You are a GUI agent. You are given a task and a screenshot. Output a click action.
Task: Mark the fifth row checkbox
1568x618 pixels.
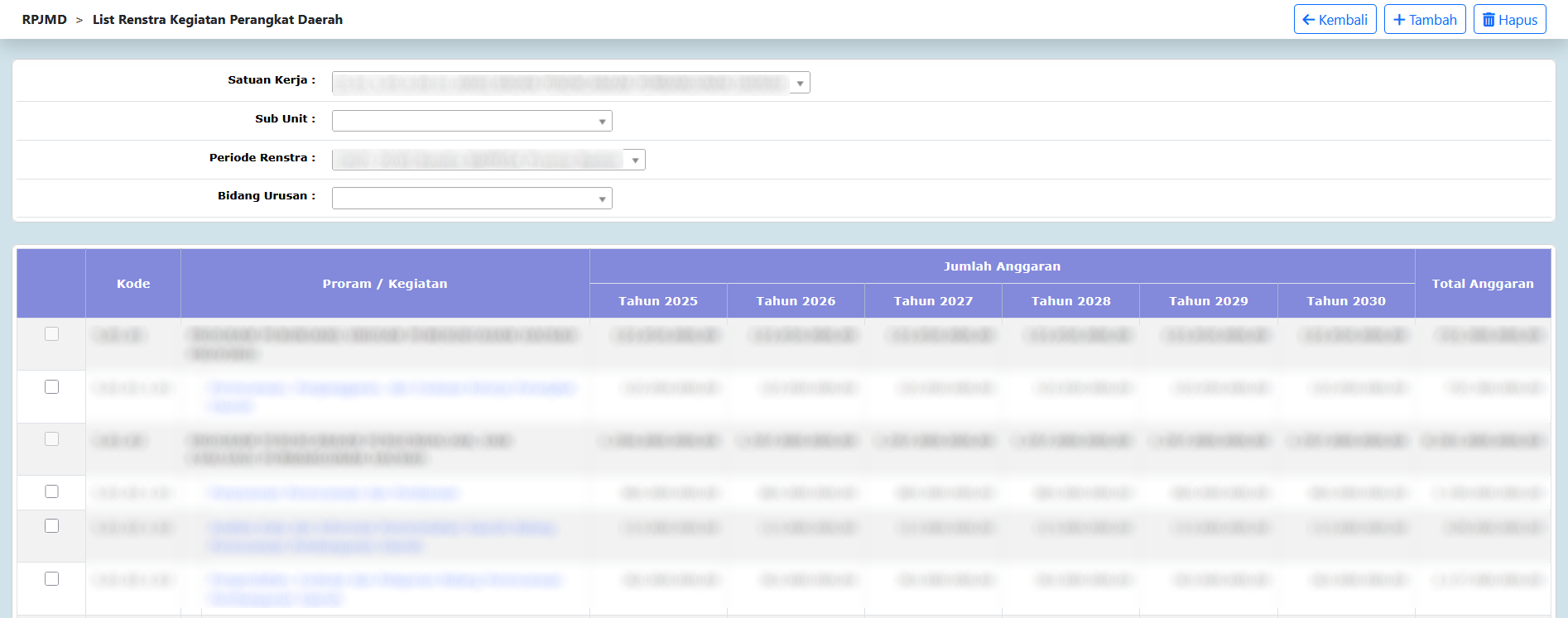51,526
